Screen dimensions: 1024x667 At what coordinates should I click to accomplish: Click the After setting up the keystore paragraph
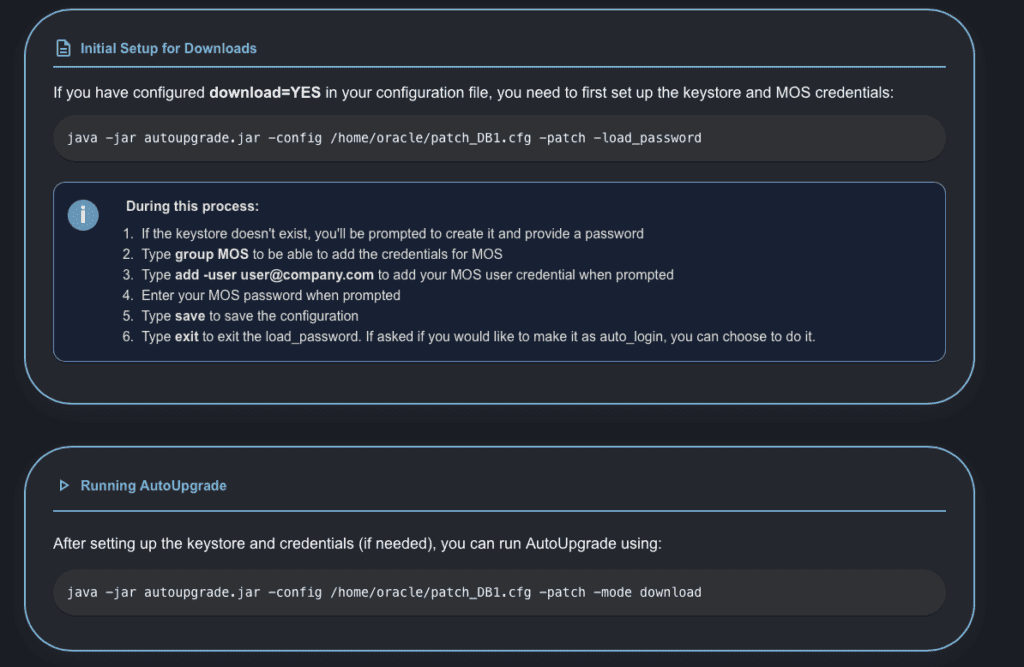[x=357, y=545]
